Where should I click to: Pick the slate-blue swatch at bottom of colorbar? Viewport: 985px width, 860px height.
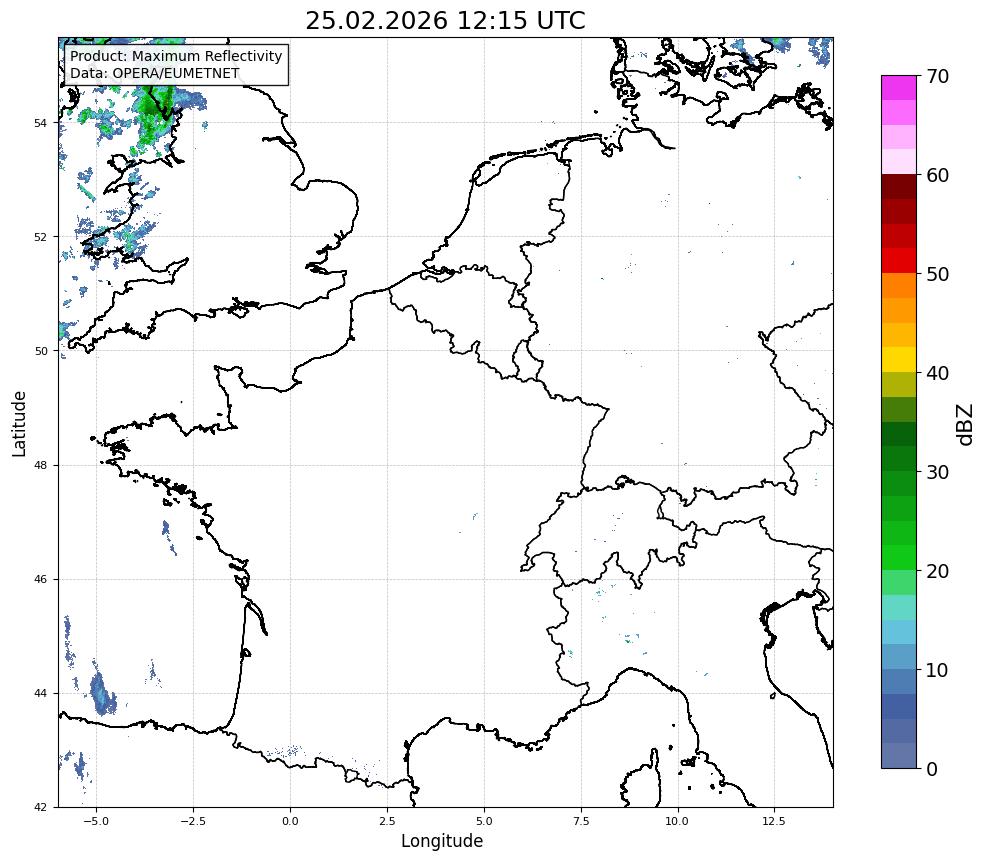[x=899, y=756]
